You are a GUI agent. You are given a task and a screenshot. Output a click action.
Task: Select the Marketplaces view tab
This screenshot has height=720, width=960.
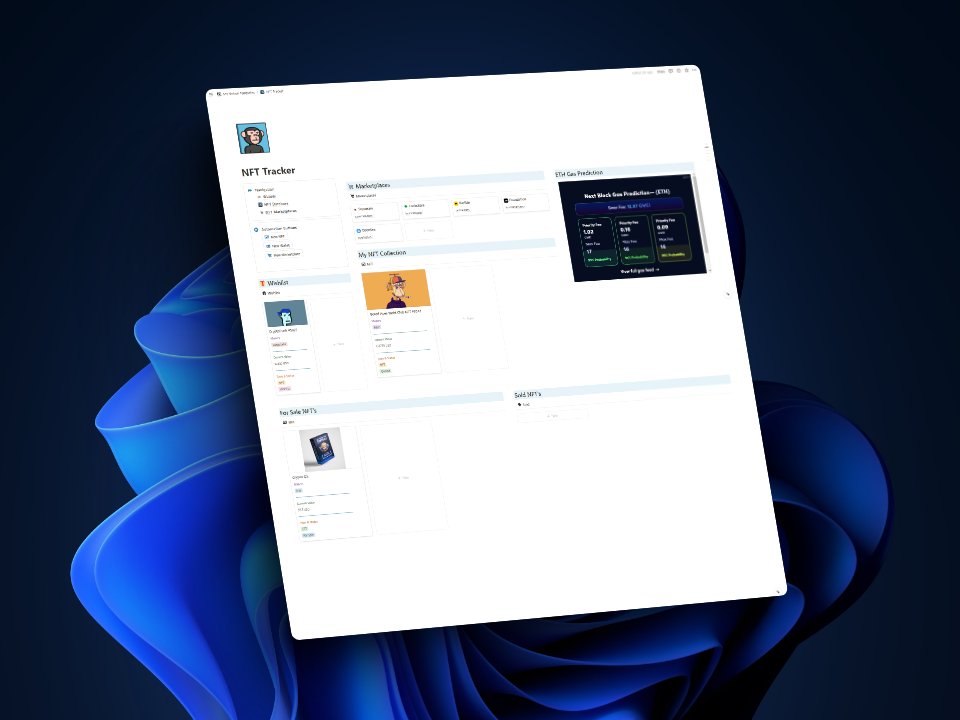364,196
